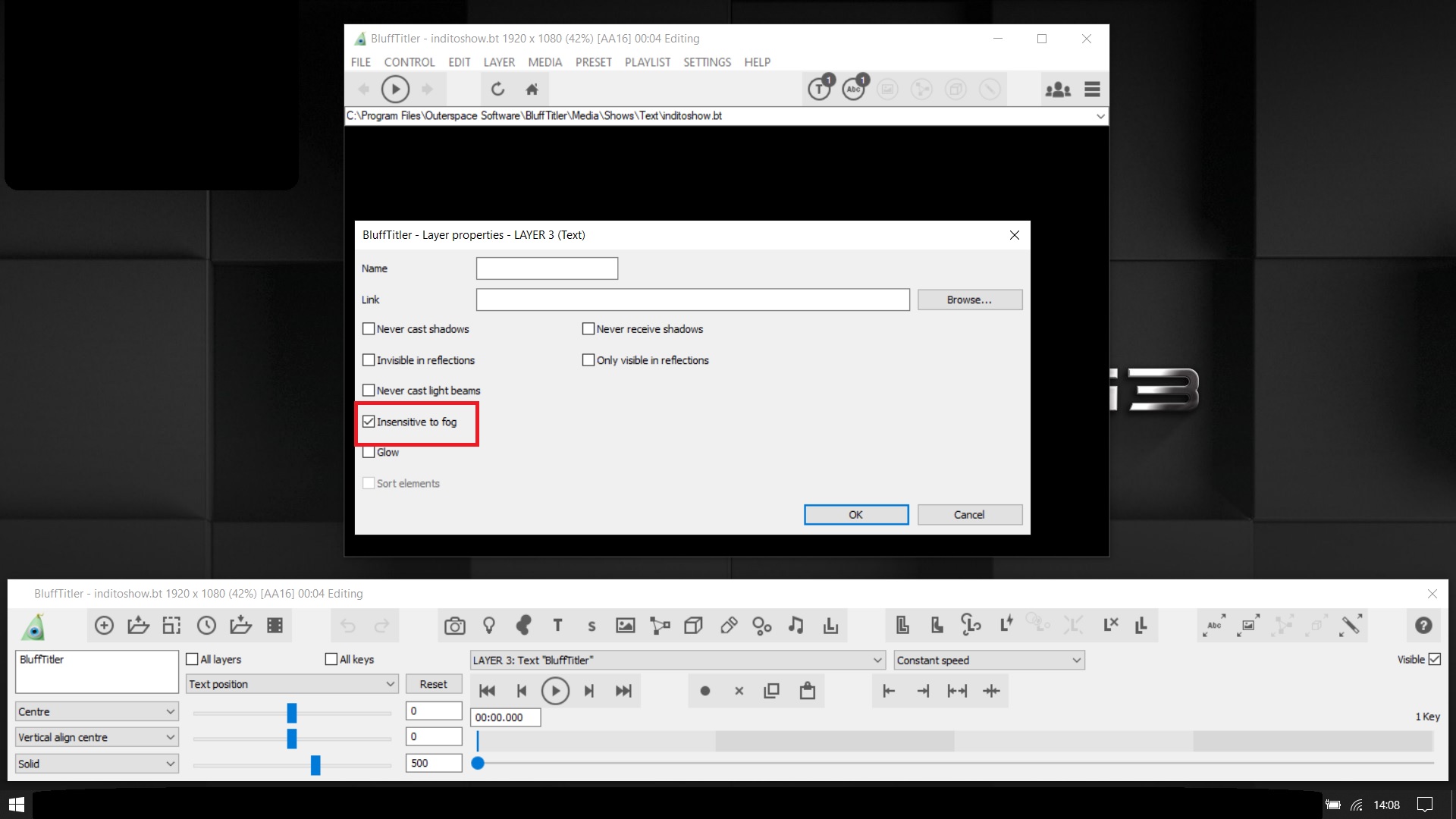Enable the Glow checkbox
Viewport: 1456px width, 819px height.
[x=369, y=453]
